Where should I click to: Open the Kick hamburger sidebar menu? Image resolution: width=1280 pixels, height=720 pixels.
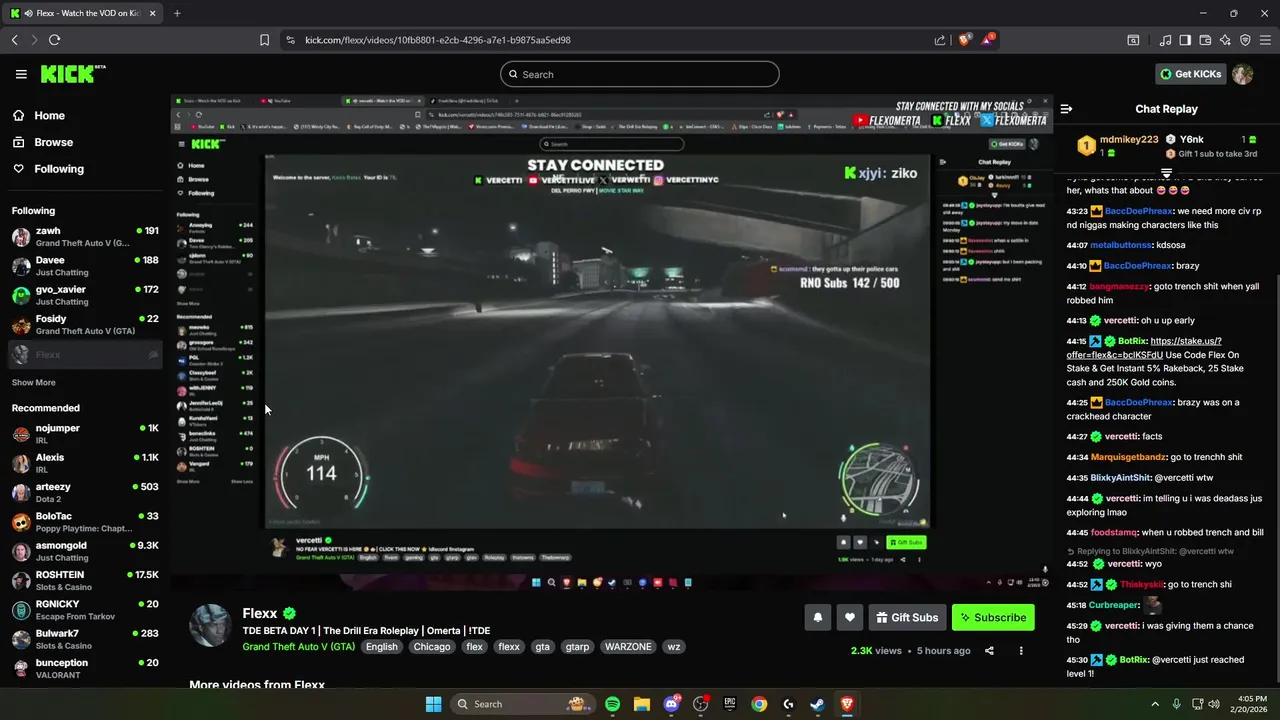click(21, 74)
